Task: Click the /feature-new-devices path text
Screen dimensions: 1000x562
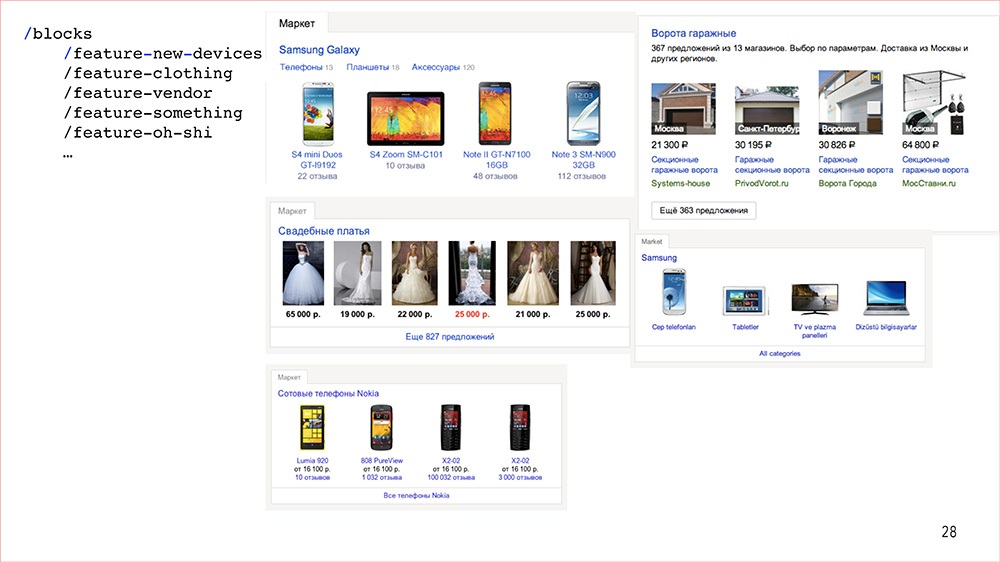Action: pyautogui.click(x=163, y=54)
